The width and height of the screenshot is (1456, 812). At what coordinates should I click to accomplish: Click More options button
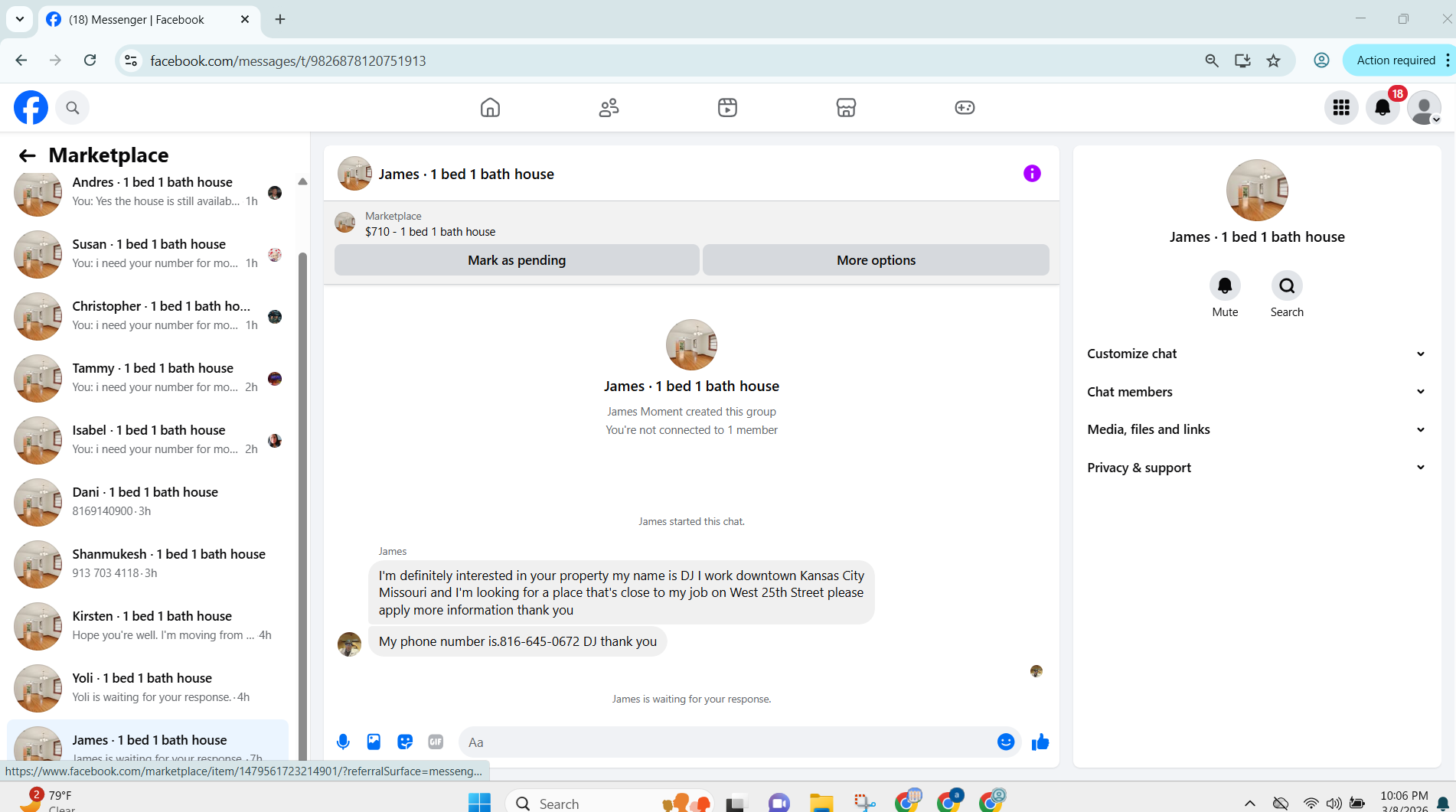876,260
